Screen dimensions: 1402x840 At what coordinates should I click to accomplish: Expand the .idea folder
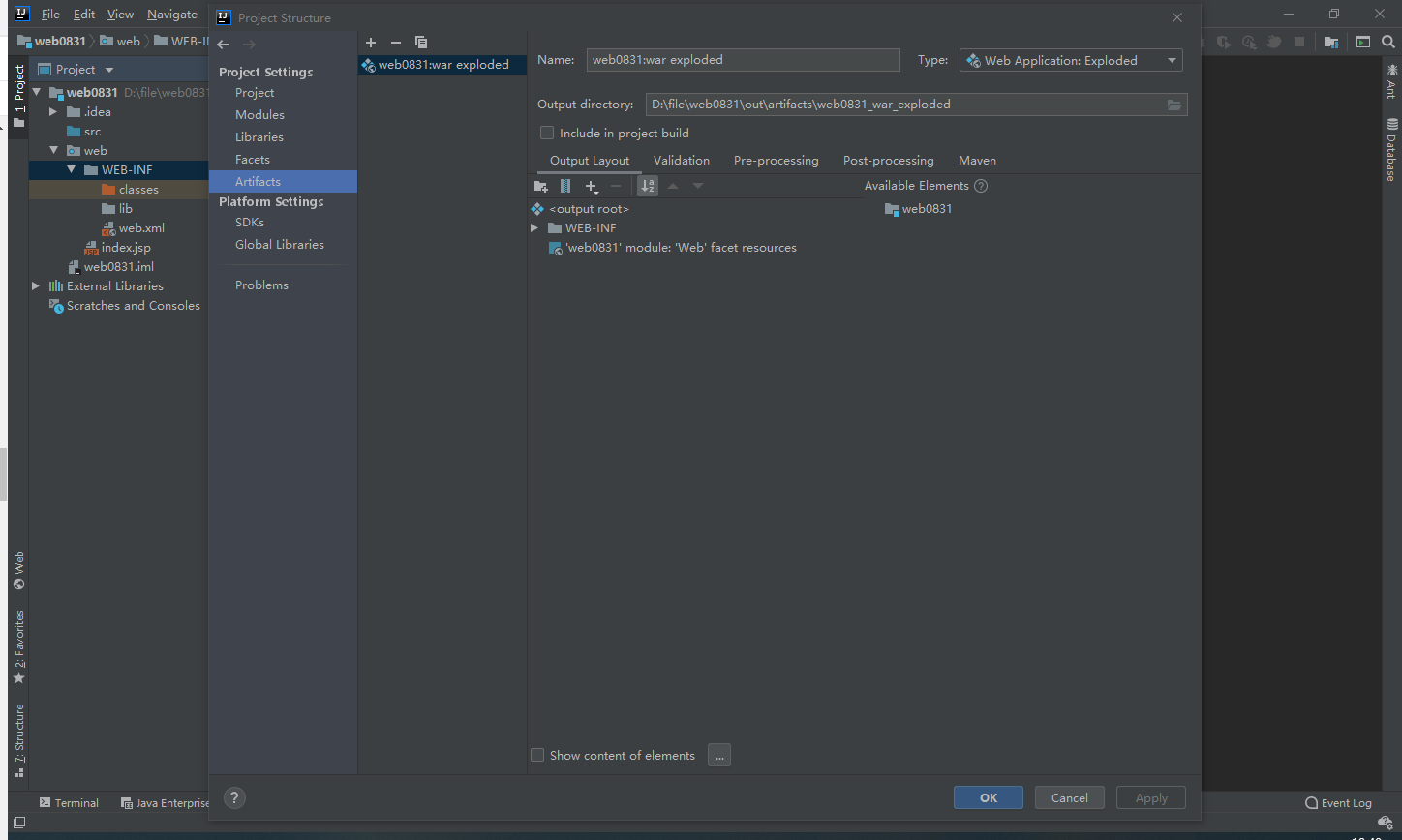pyautogui.click(x=54, y=112)
